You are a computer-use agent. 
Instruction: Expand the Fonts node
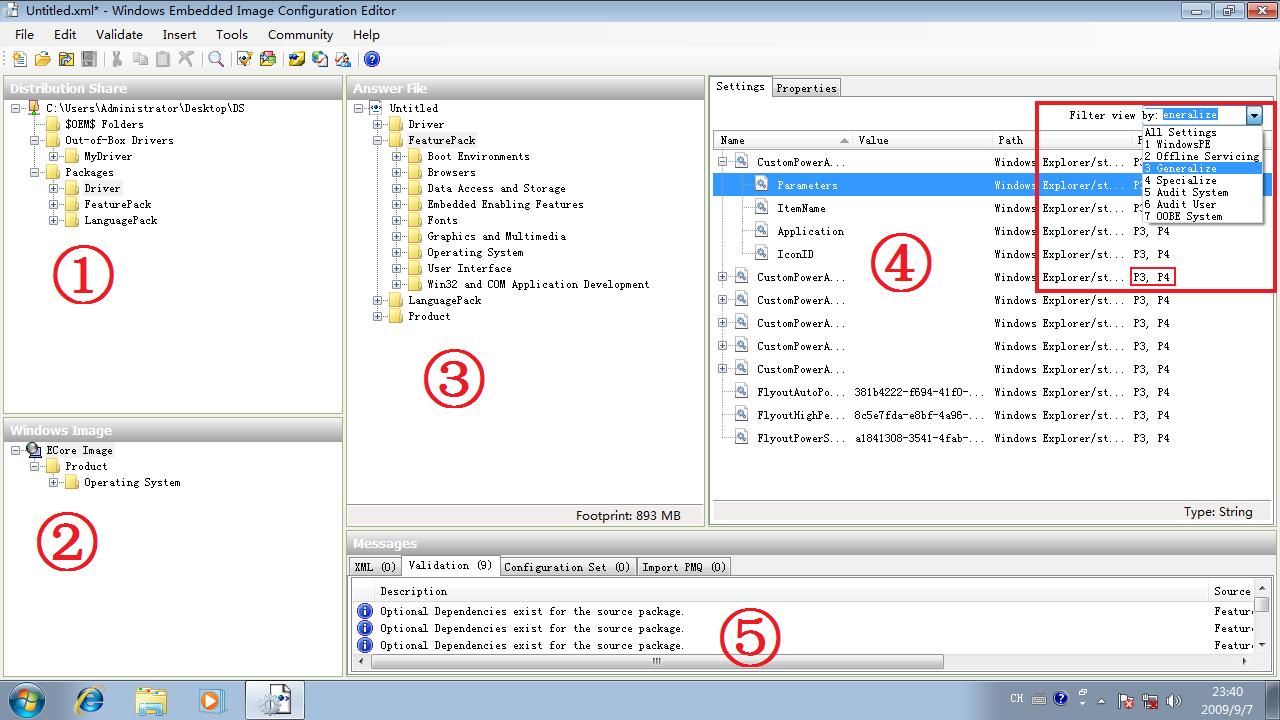click(397, 220)
